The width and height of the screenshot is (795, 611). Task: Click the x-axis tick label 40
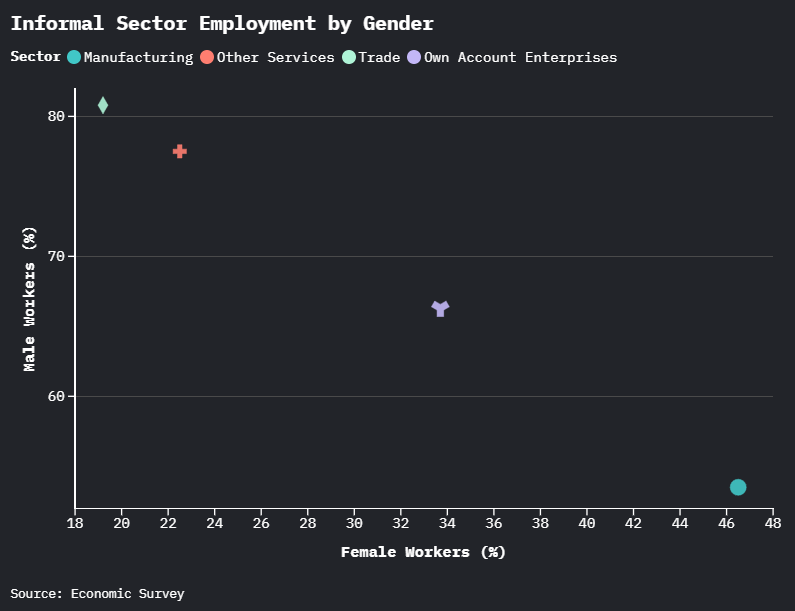587,523
